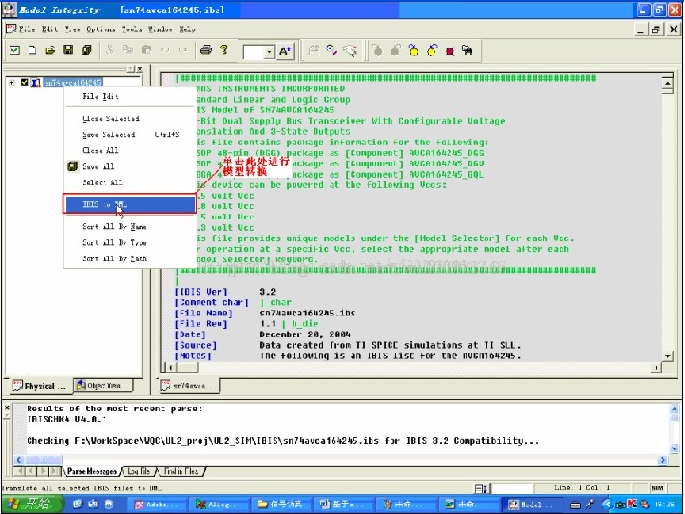Screen dimensions: 685x514
Task: Click the printer toolbar icon
Action: 206,50
